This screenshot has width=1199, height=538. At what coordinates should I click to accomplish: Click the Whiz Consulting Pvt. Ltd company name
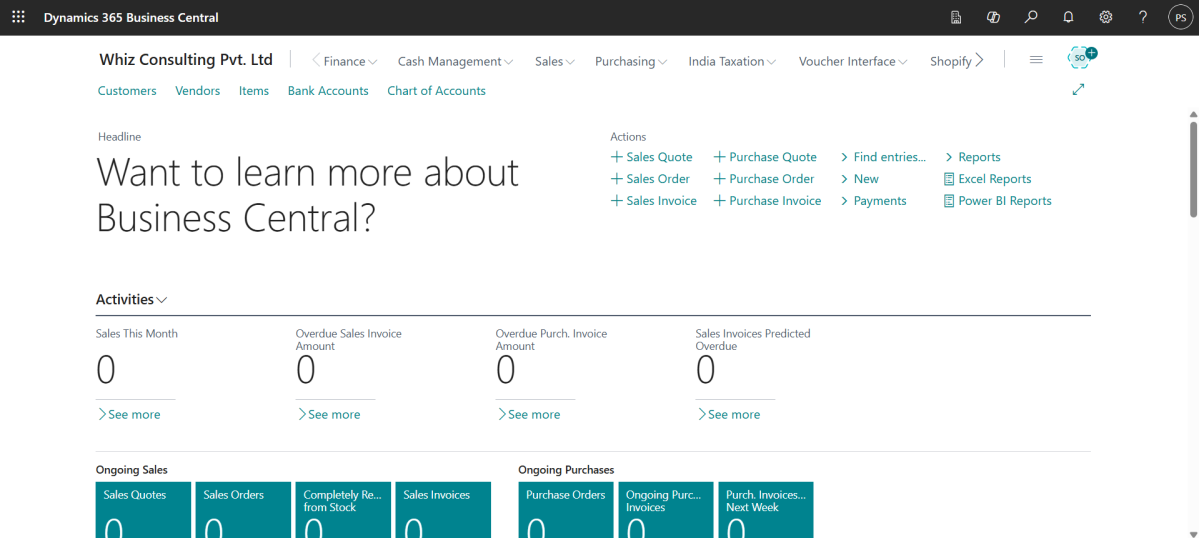pyautogui.click(x=186, y=60)
